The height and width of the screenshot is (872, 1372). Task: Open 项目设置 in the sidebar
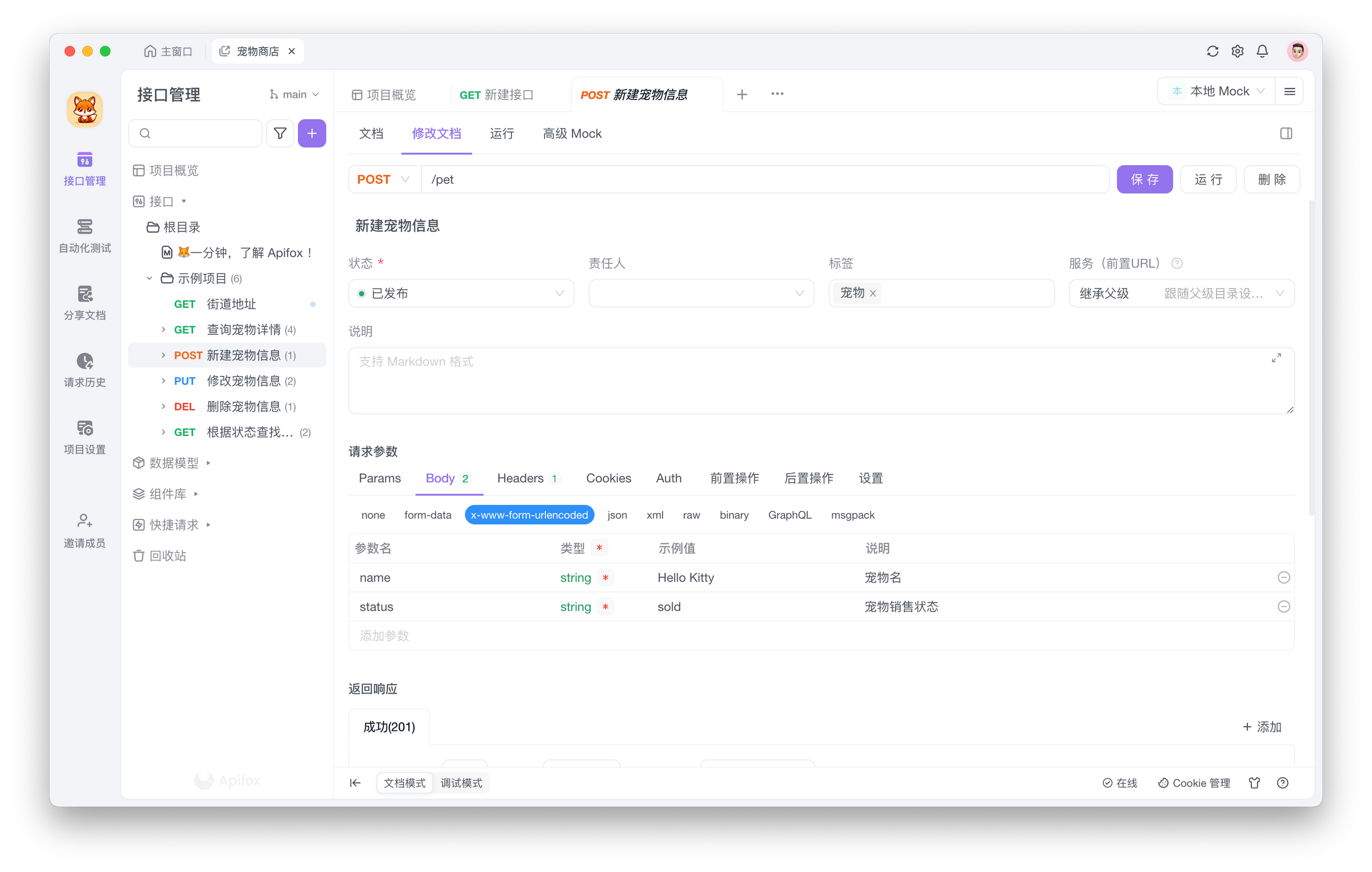coord(84,437)
